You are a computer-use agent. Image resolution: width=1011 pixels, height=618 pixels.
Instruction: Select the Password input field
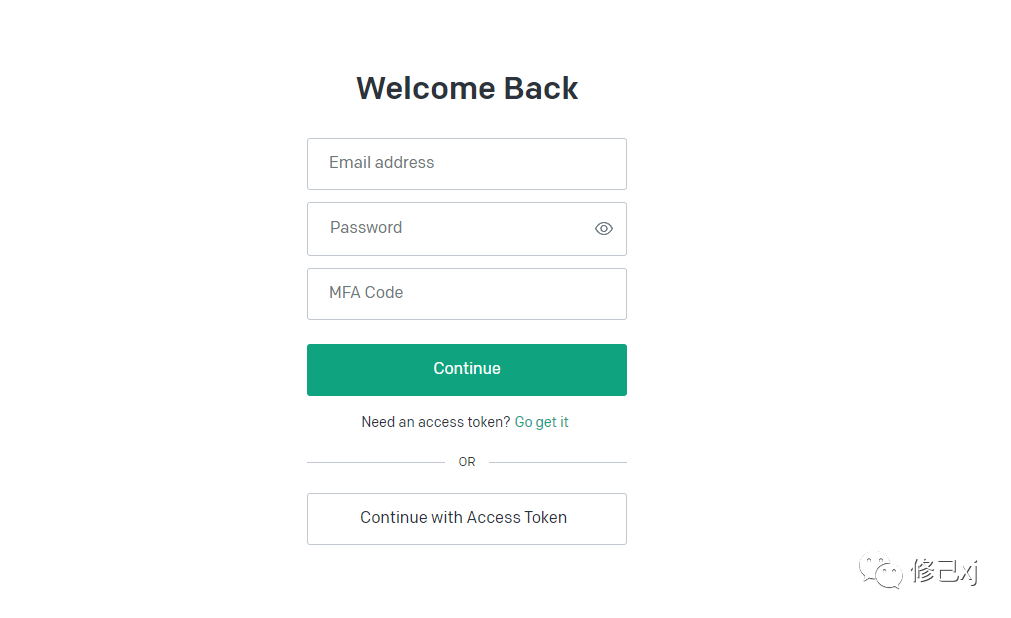click(x=467, y=229)
